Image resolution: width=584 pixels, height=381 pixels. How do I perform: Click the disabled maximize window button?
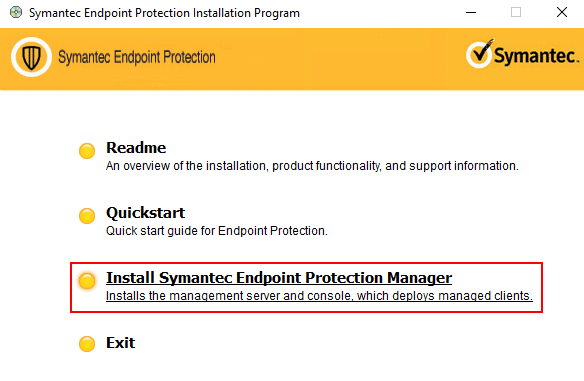[516, 13]
